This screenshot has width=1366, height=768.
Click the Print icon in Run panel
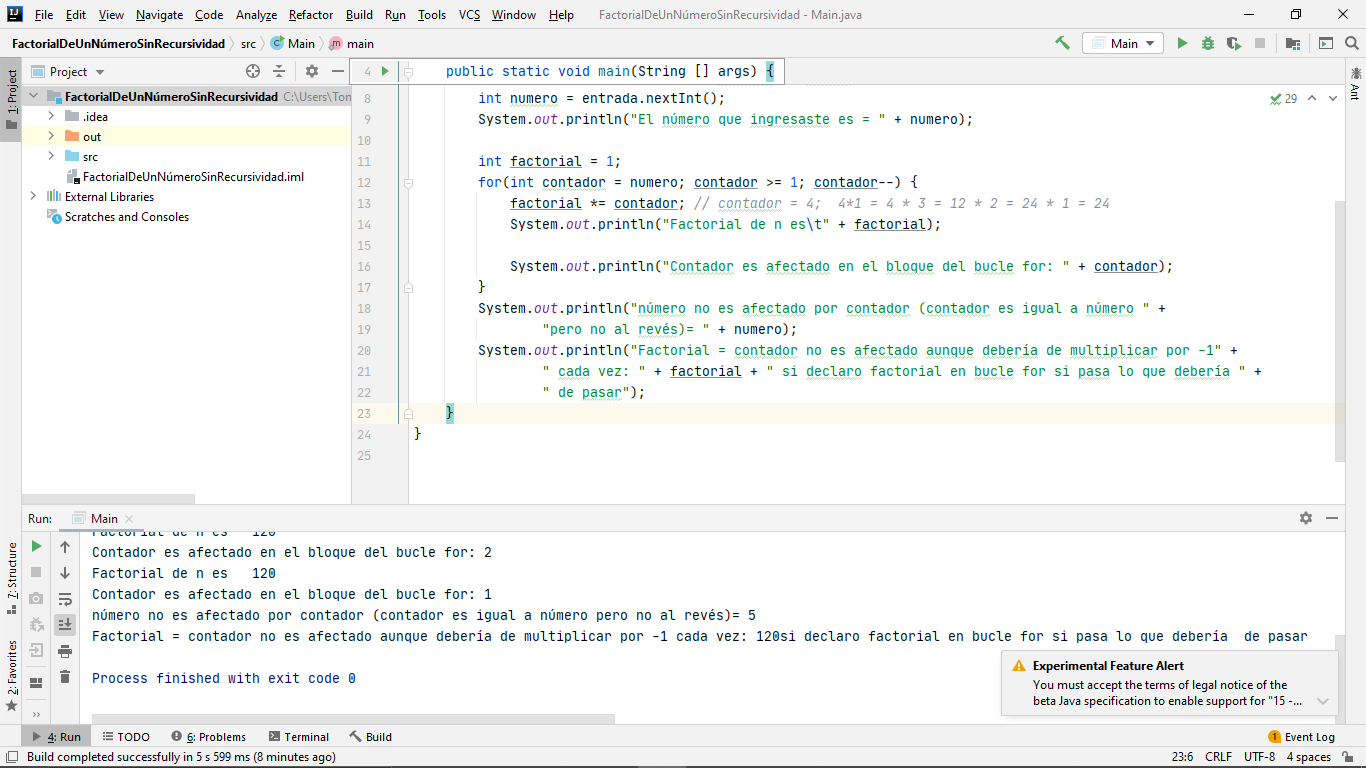pyautogui.click(x=65, y=650)
